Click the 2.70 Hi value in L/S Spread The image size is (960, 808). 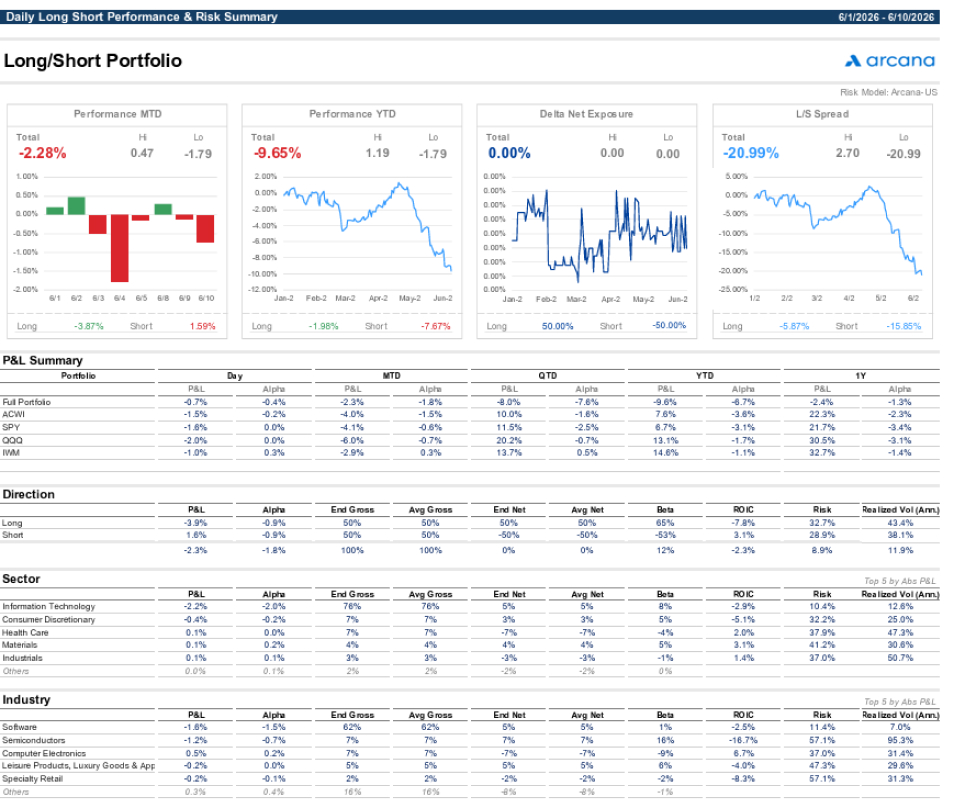(x=847, y=153)
